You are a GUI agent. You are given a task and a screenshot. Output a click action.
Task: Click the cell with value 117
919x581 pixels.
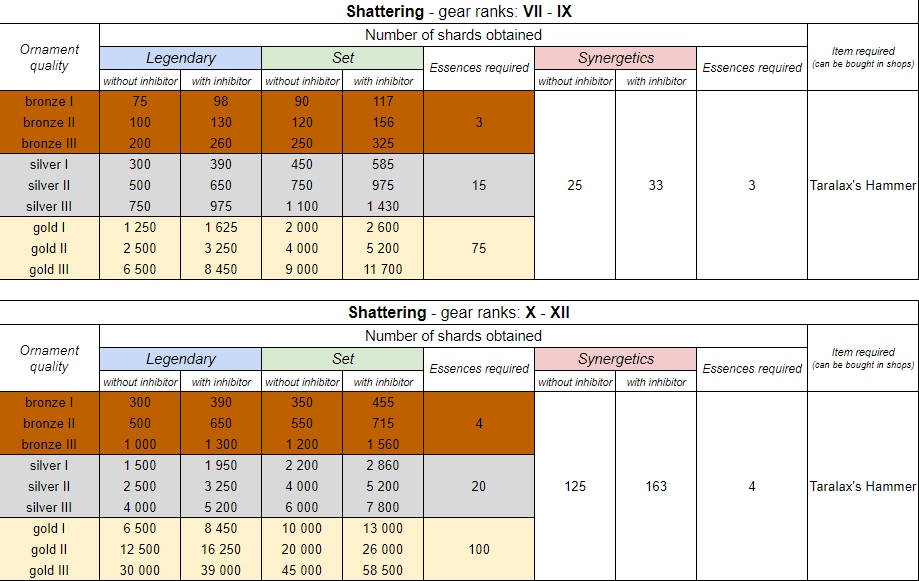(x=383, y=101)
